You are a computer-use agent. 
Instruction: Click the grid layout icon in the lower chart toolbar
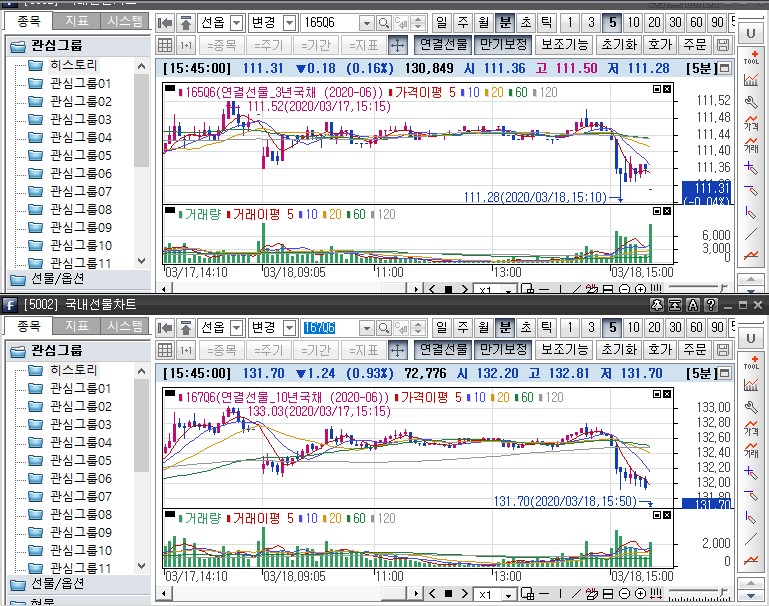coord(167,349)
